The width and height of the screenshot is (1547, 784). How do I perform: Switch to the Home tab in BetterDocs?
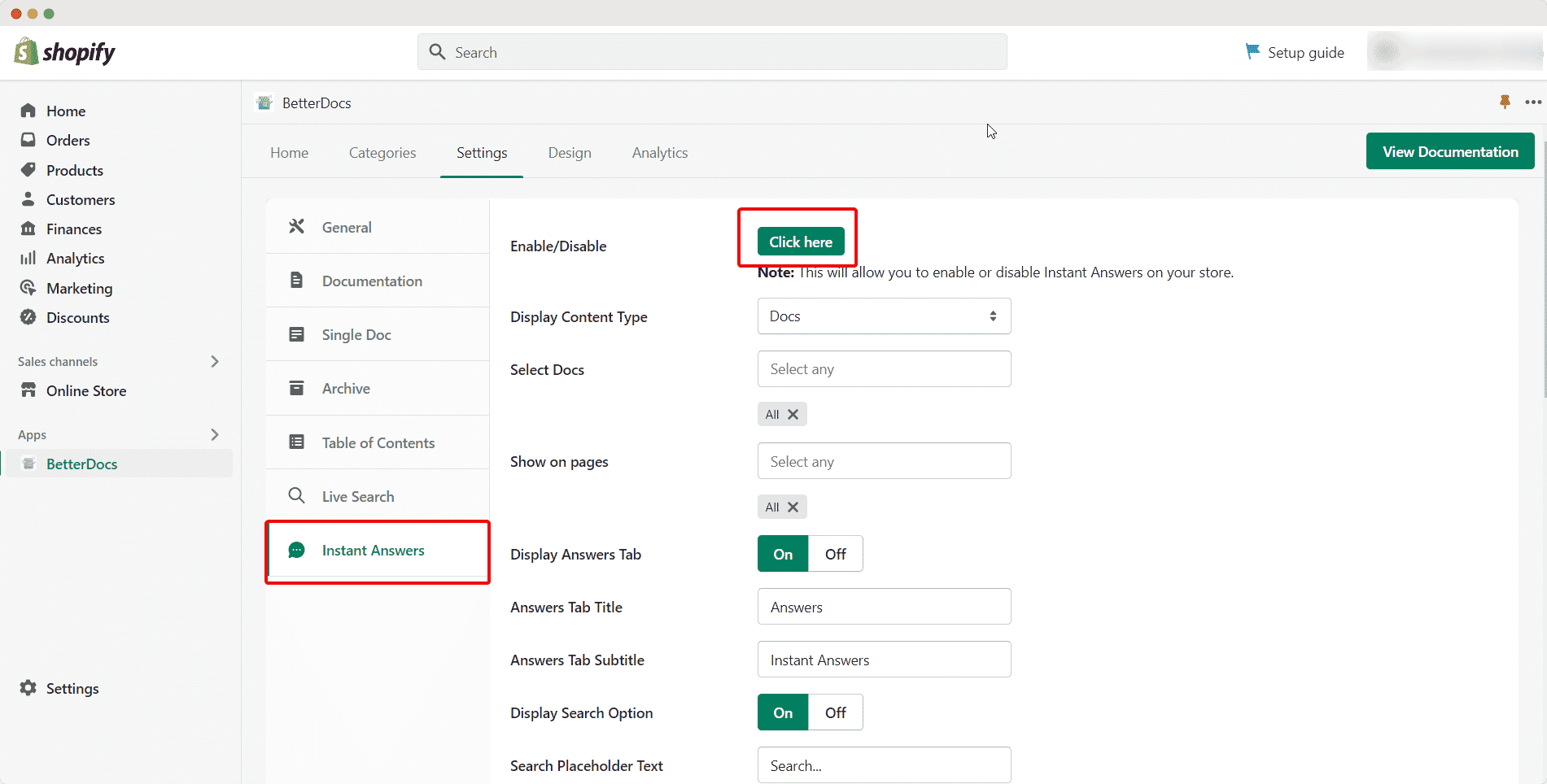point(290,153)
